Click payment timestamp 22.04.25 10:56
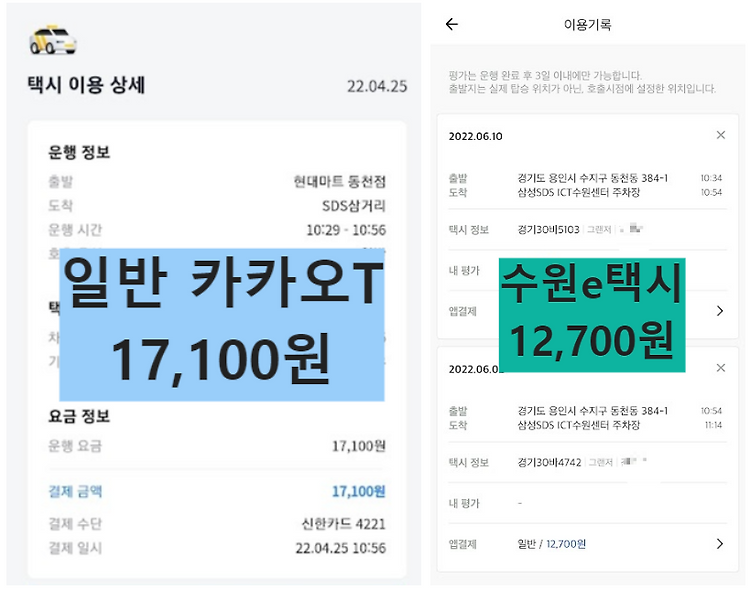Screen dimensions: 750x589 coord(341,548)
